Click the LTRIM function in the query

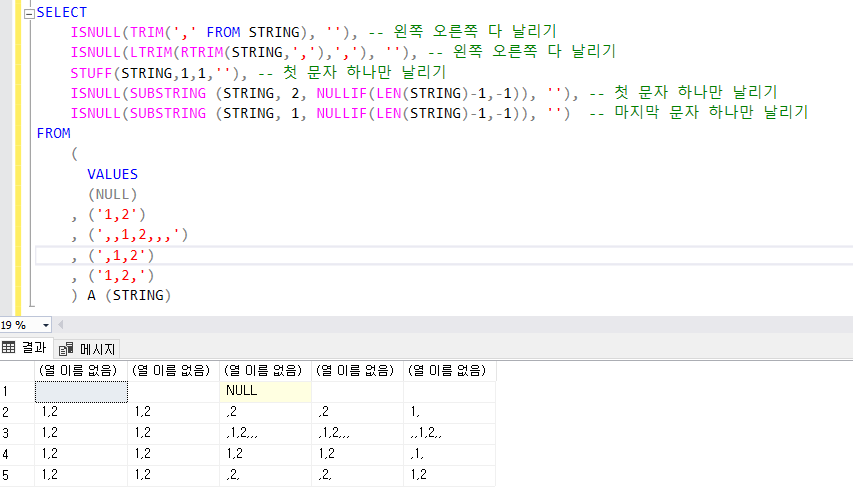[x=151, y=53]
